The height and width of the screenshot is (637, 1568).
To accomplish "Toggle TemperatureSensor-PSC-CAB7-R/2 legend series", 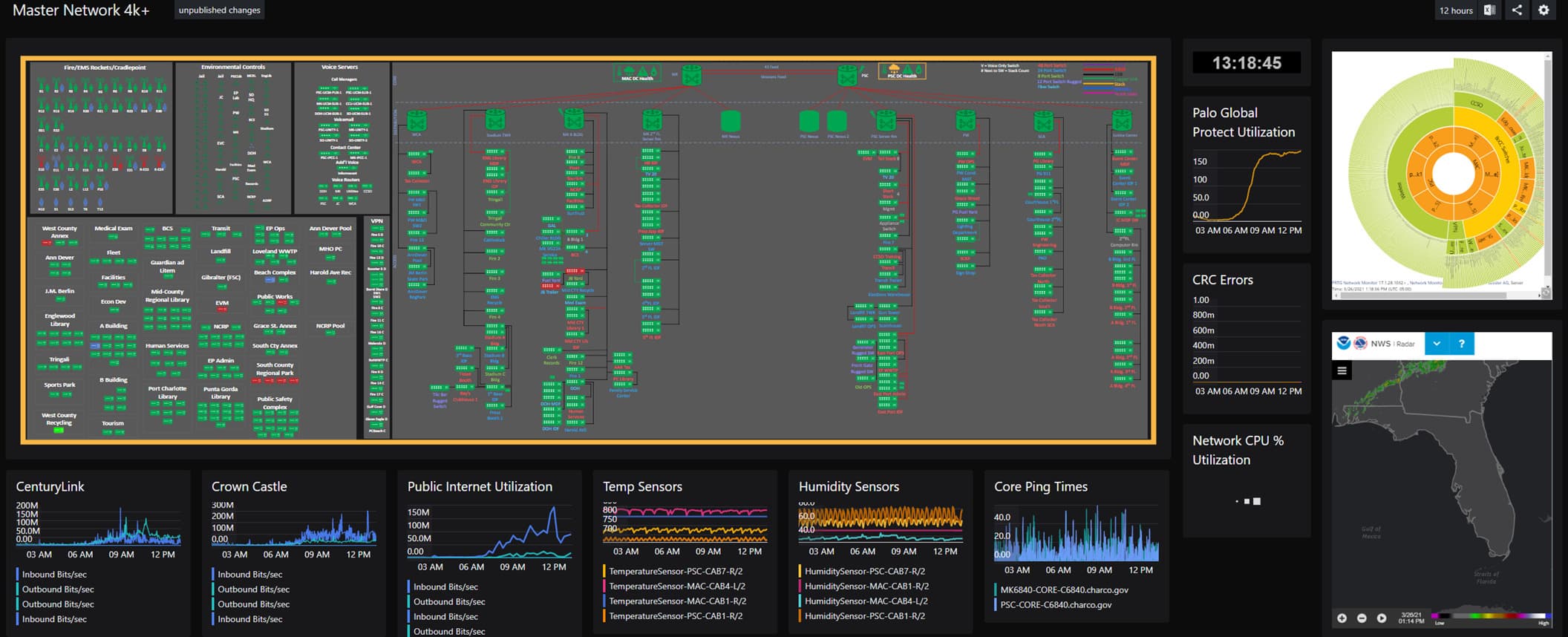I will (x=676, y=571).
